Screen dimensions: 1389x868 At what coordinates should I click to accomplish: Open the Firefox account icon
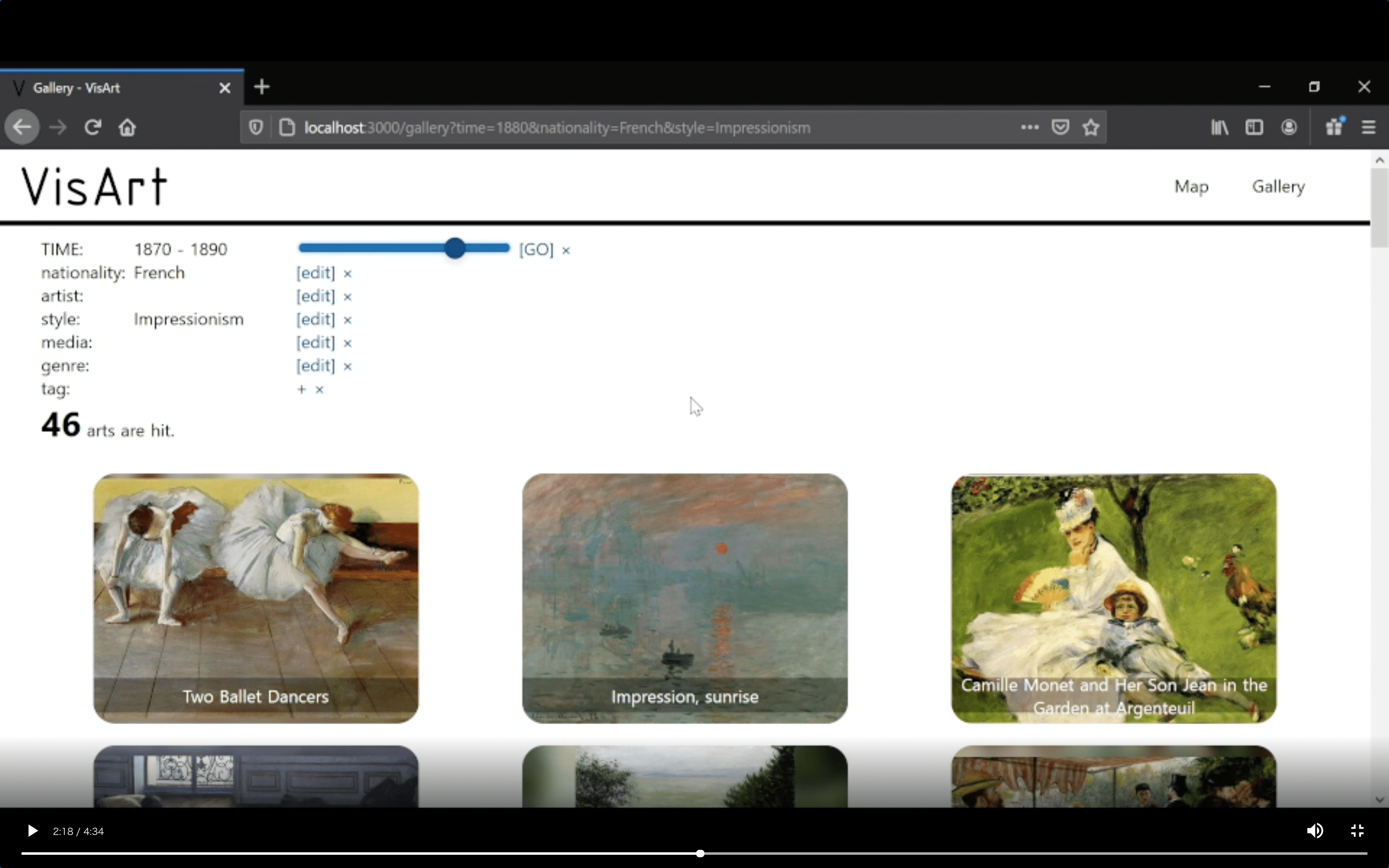[1289, 127]
